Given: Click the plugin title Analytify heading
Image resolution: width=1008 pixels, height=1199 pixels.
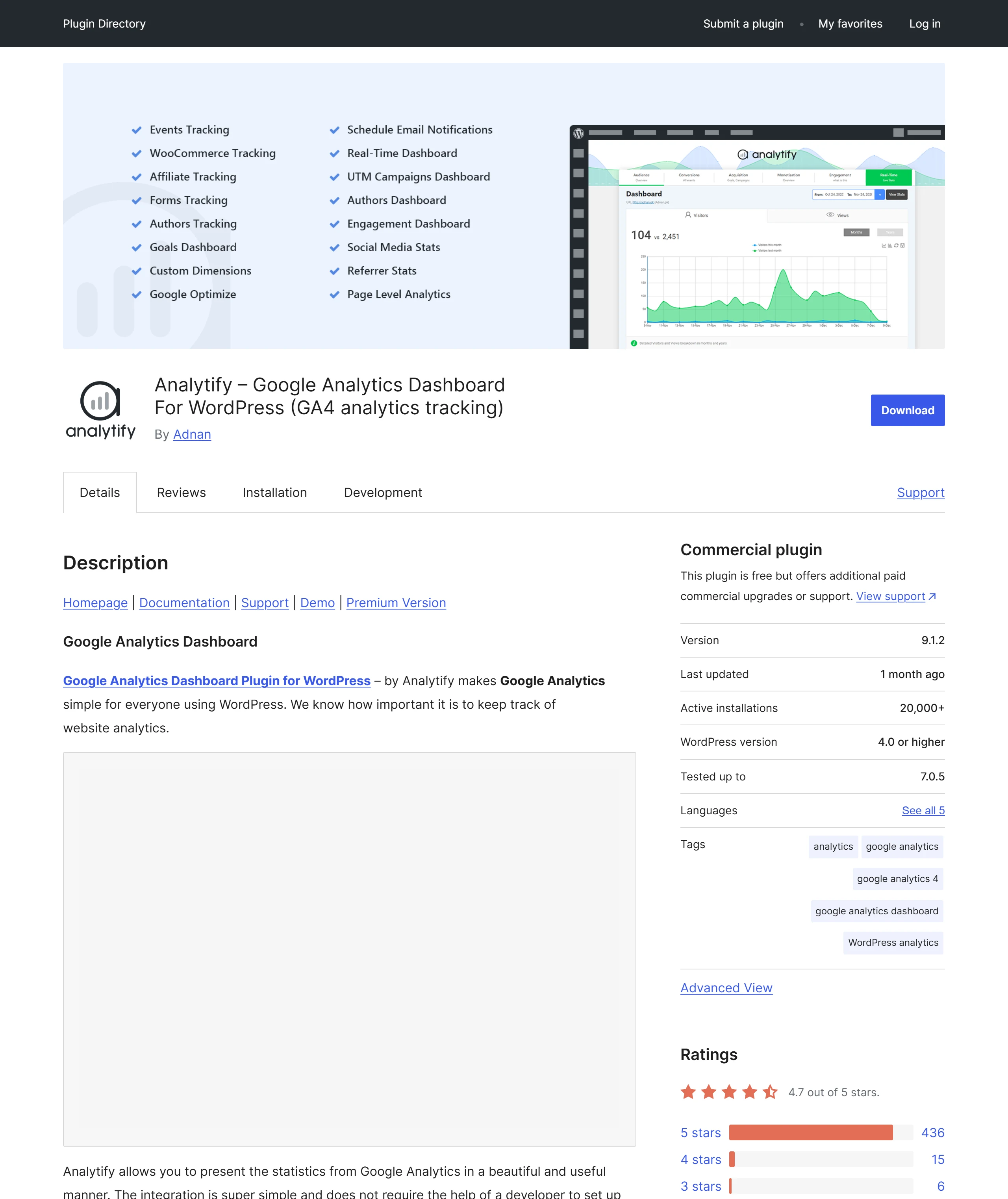Looking at the screenshot, I should [330, 396].
